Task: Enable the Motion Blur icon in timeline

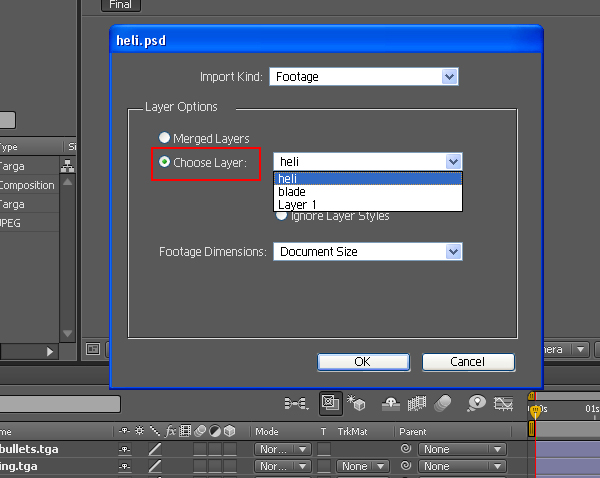Action: pos(443,403)
